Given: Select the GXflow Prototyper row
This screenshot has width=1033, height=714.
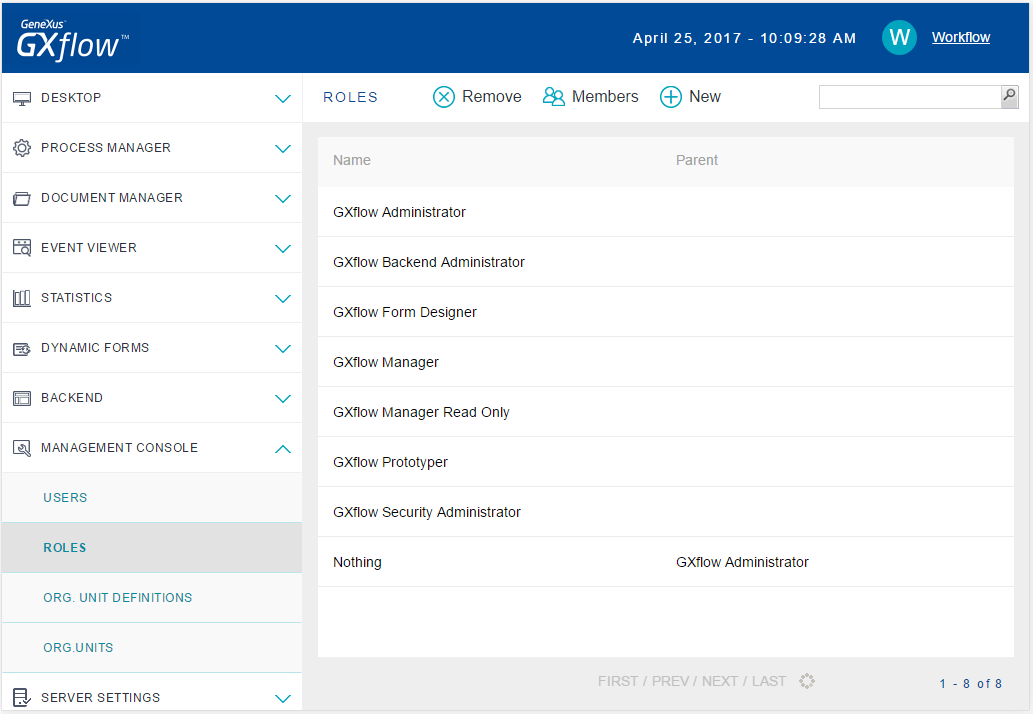Looking at the screenshot, I should (x=665, y=462).
